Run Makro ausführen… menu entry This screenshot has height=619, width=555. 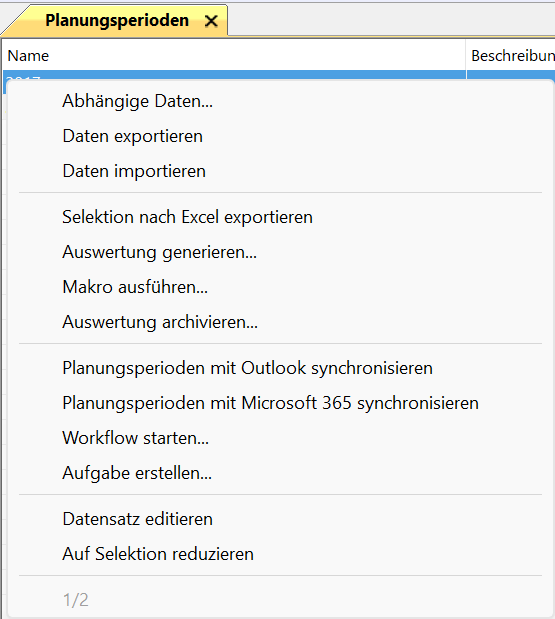click(x=135, y=287)
